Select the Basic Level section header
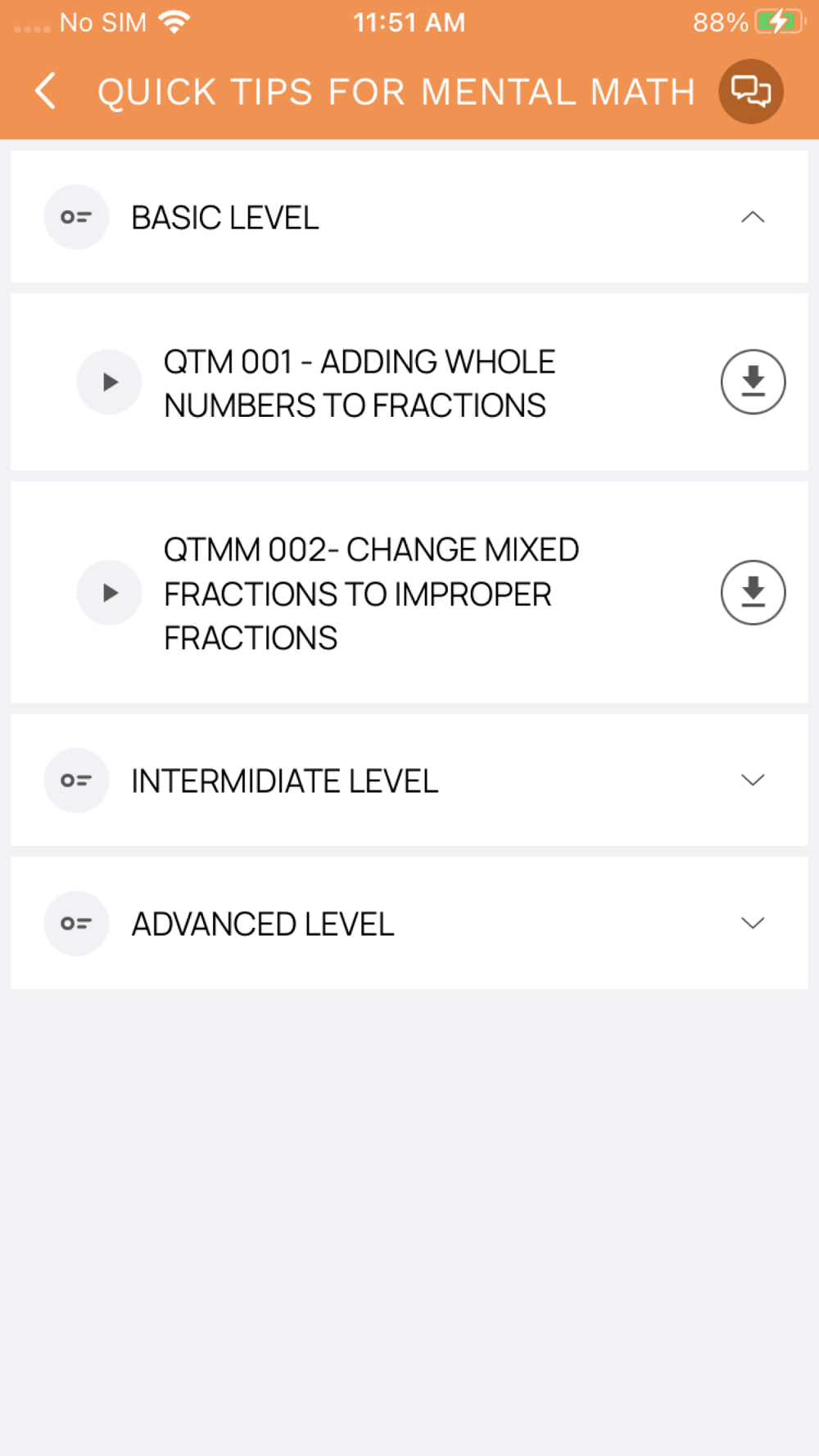Image resolution: width=819 pixels, height=1456 pixels. (x=409, y=217)
